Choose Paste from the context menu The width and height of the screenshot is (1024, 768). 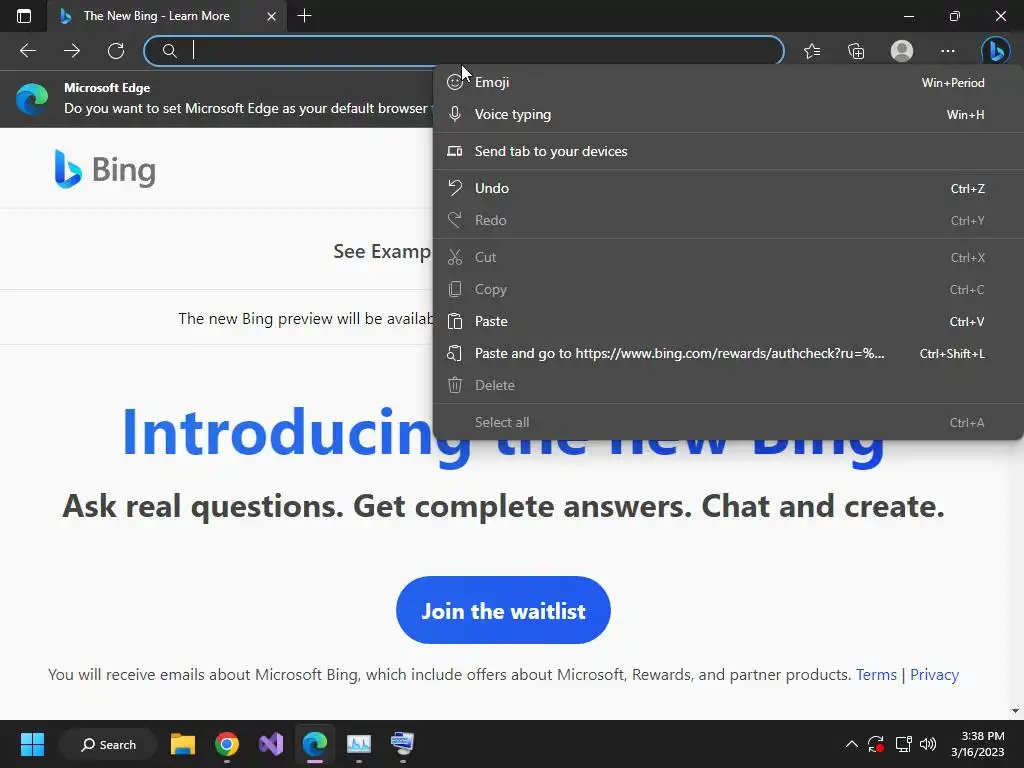point(728,321)
